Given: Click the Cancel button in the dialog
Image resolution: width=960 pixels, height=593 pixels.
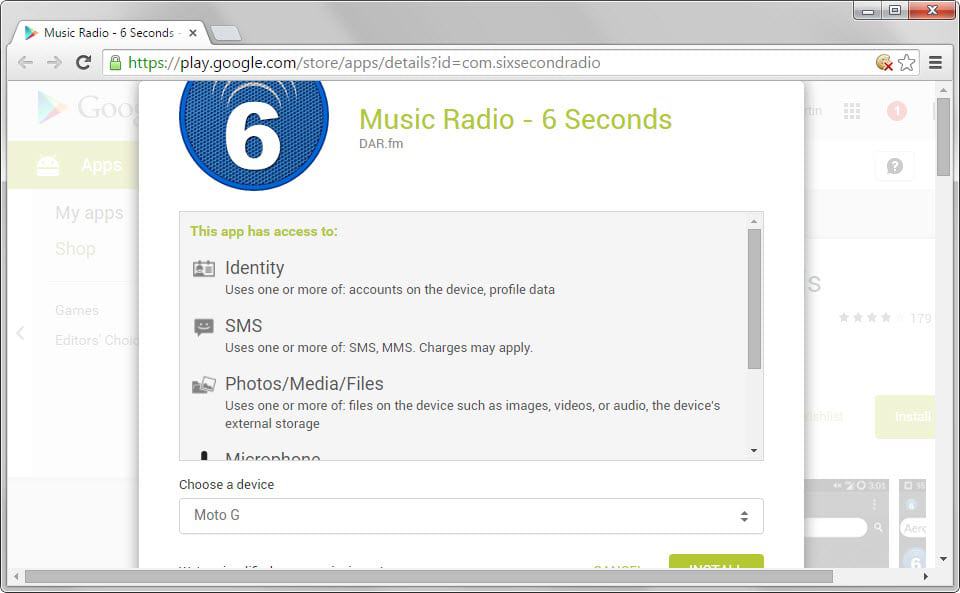Looking at the screenshot, I should click(x=617, y=567).
